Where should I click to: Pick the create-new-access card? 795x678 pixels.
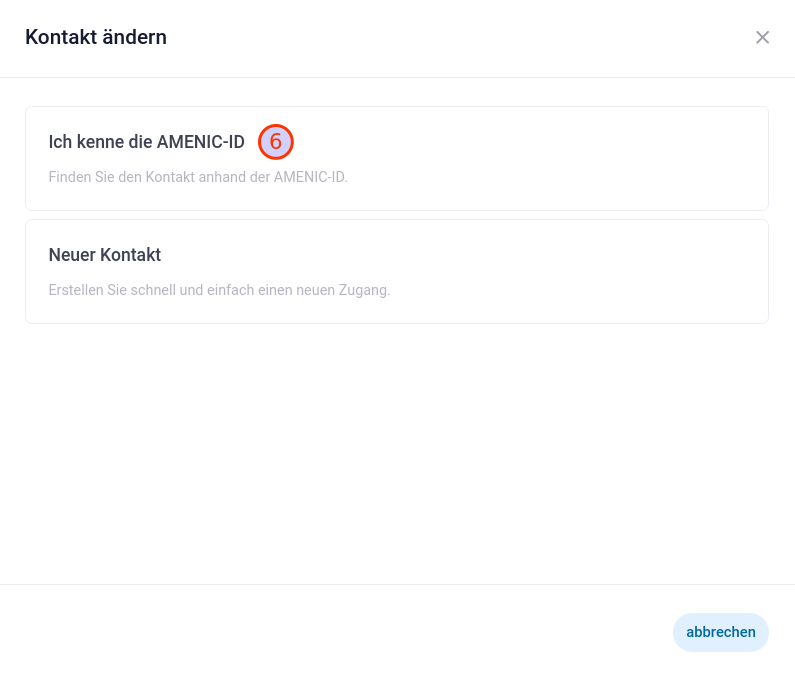[x=397, y=271]
